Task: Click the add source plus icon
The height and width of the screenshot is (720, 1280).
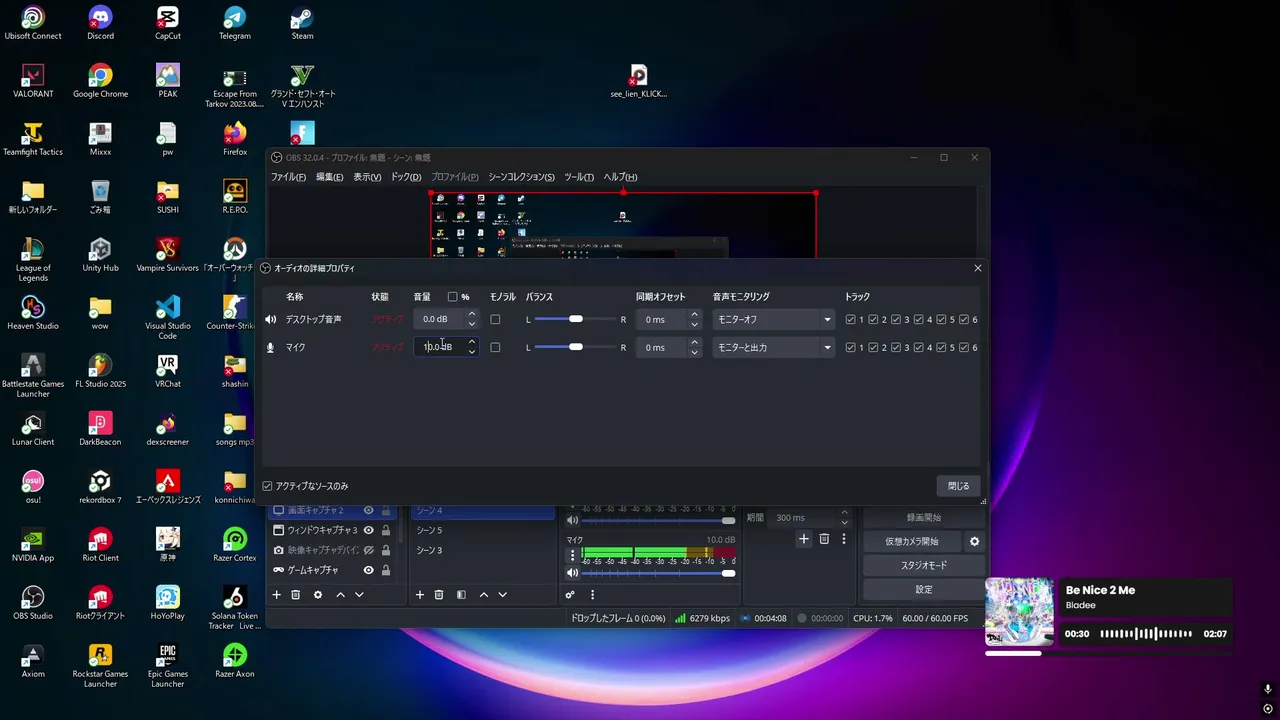Action: point(277,595)
